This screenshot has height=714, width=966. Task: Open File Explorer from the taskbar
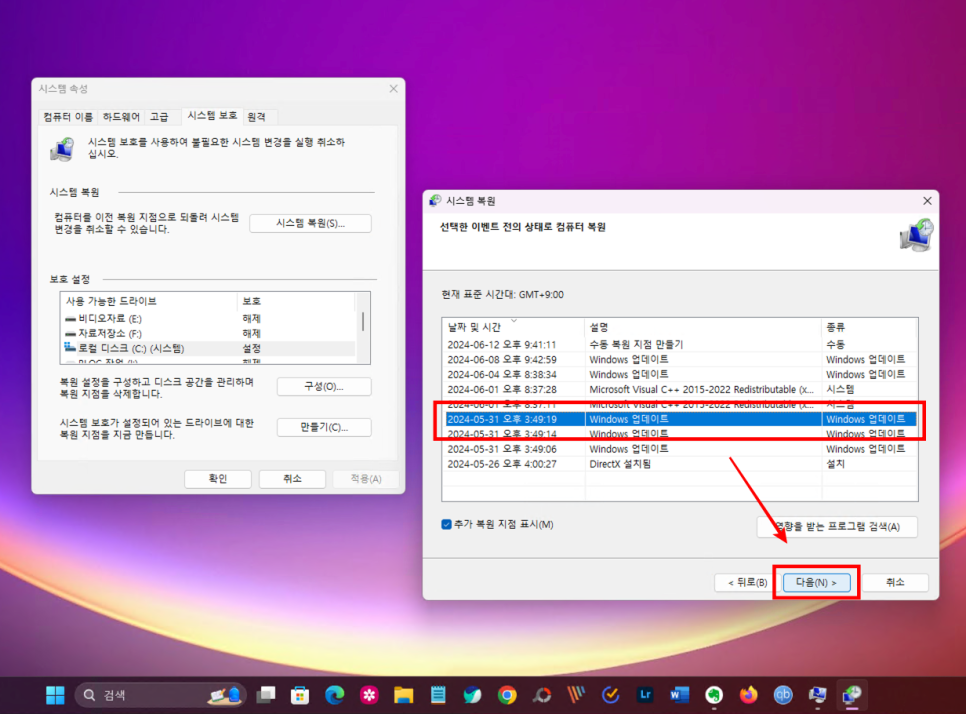pyautogui.click(x=404, y=695)
